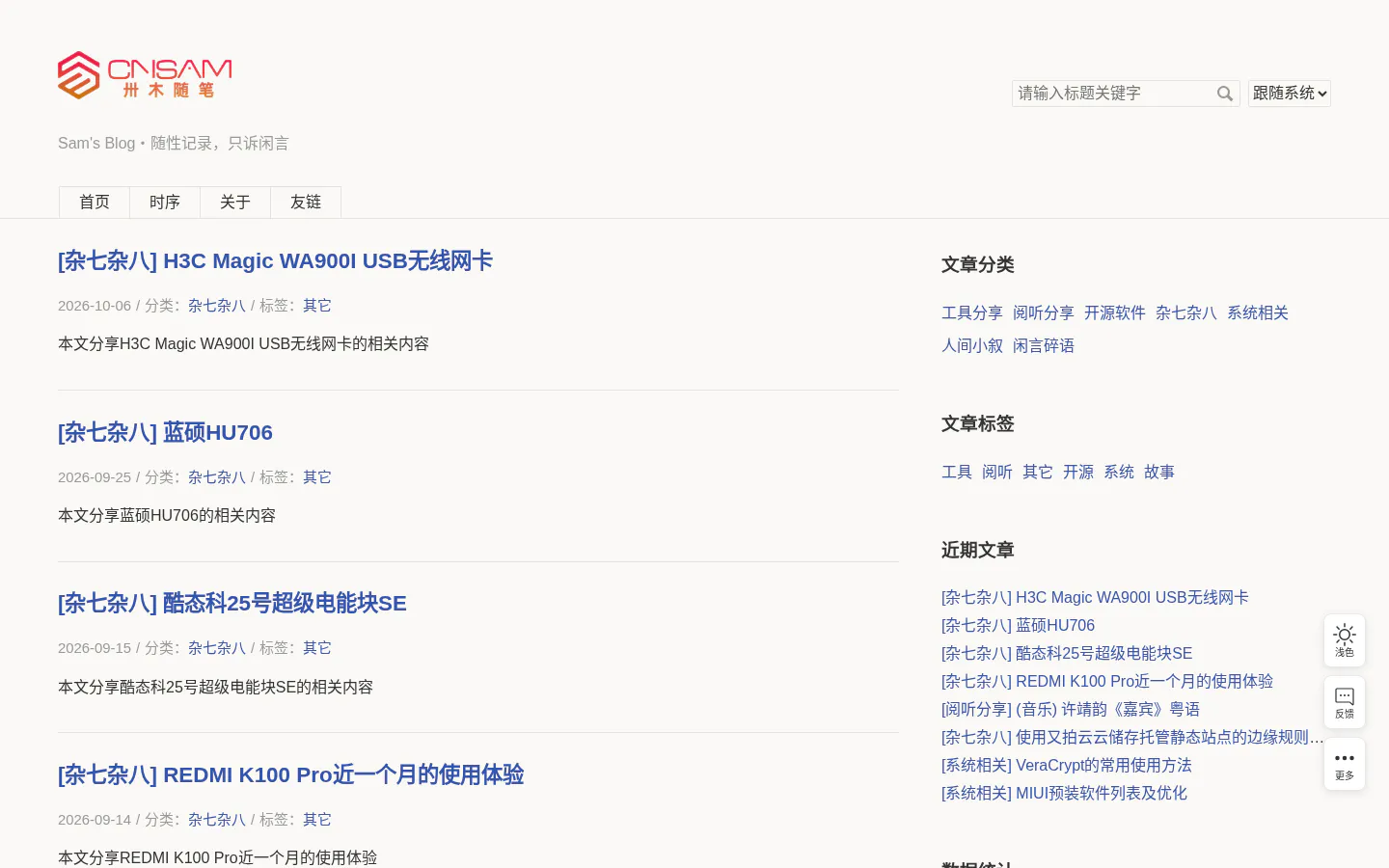Image resolution: width=1389 pixels, height=868 pixels.
Task: Click summary text 本文分享蓝硕HU706的相关内容
Action: pyautogui.click(x=167, y=516)
